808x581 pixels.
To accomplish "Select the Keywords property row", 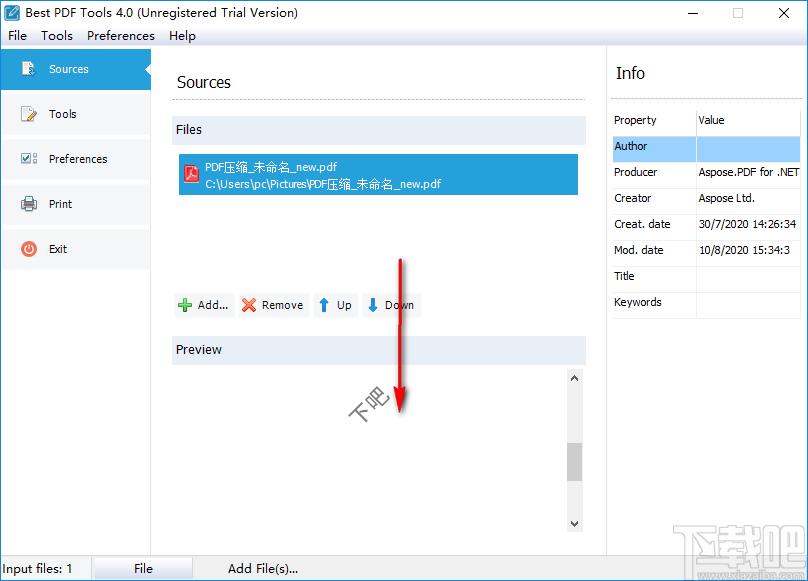I will [x=706, y=305].
